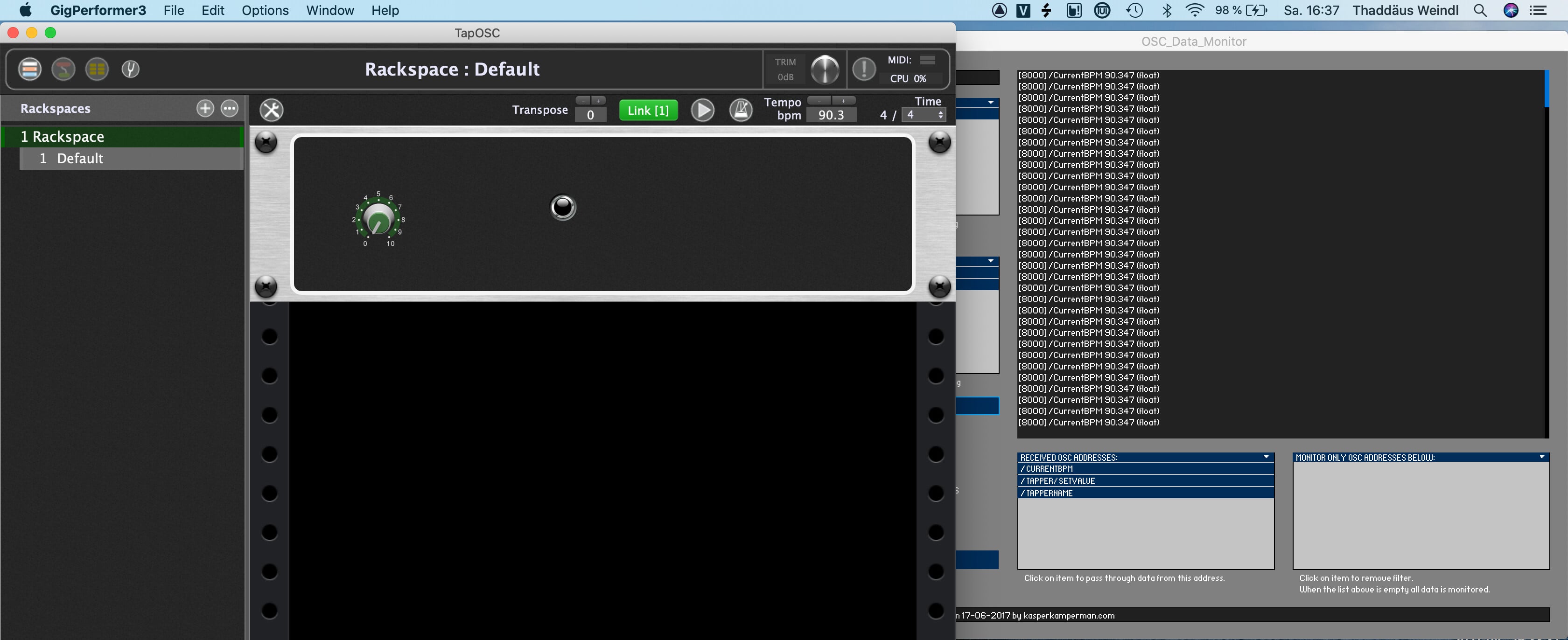The height and width of the screenshot is (640, 1568).
Task: Expand the Received OSC Addresses dropdown arrow
Action: (1266, 457)
